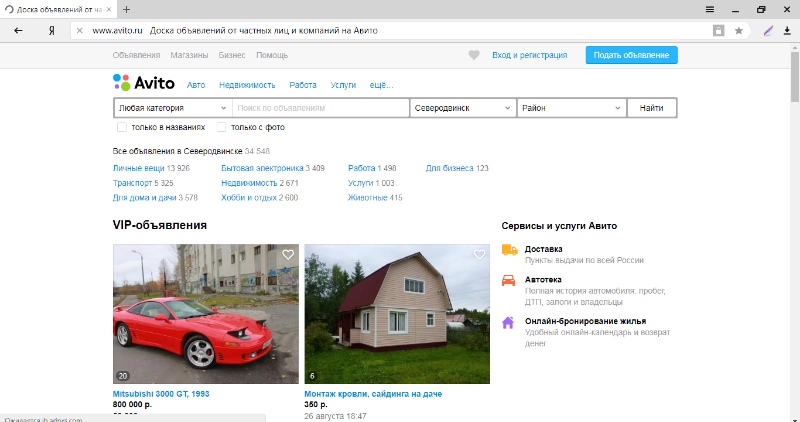Expand the 'Любая категория' dropdown

(172, 107)
